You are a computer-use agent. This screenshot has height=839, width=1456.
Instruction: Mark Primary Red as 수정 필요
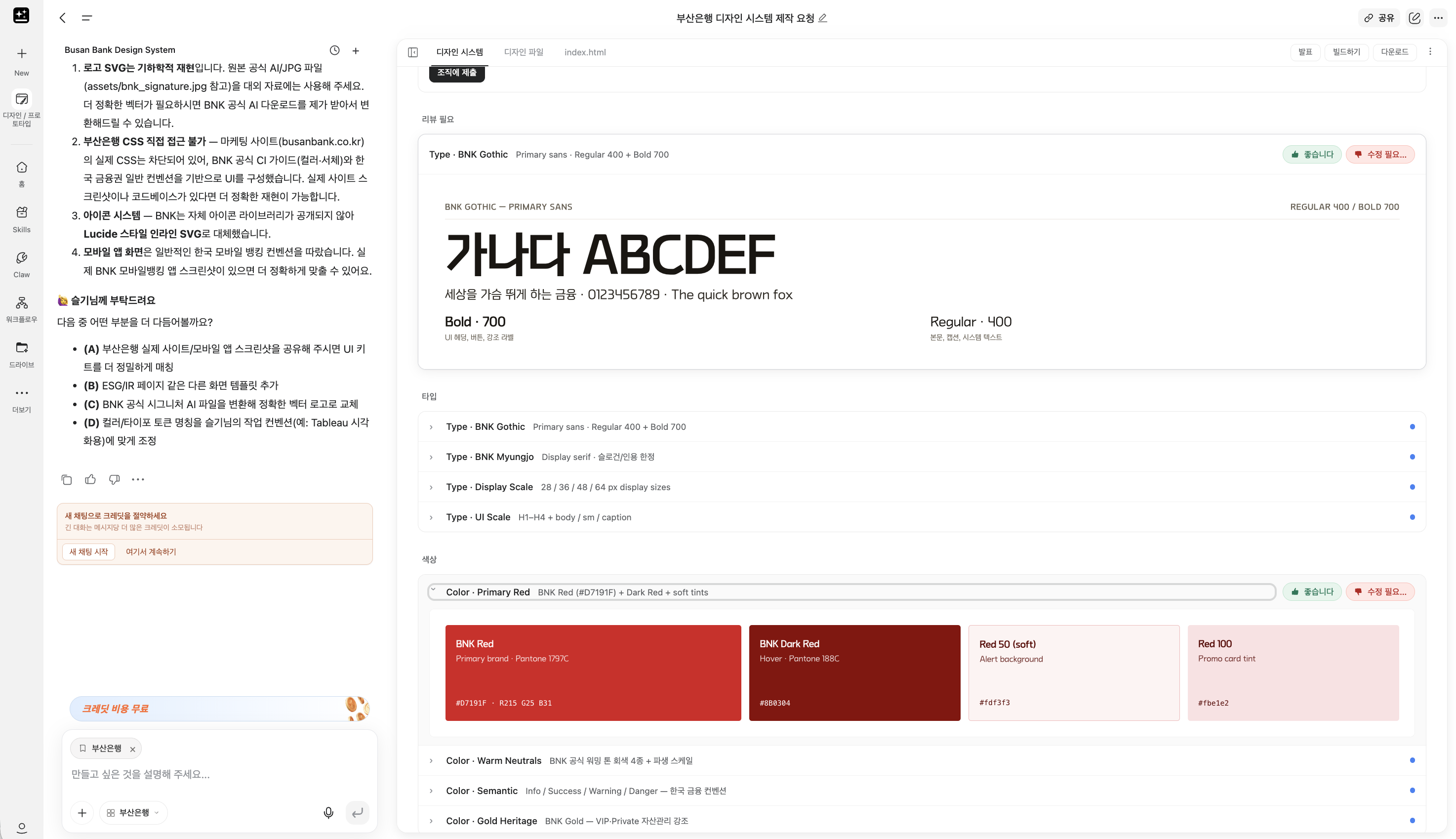pos(1380,592)
